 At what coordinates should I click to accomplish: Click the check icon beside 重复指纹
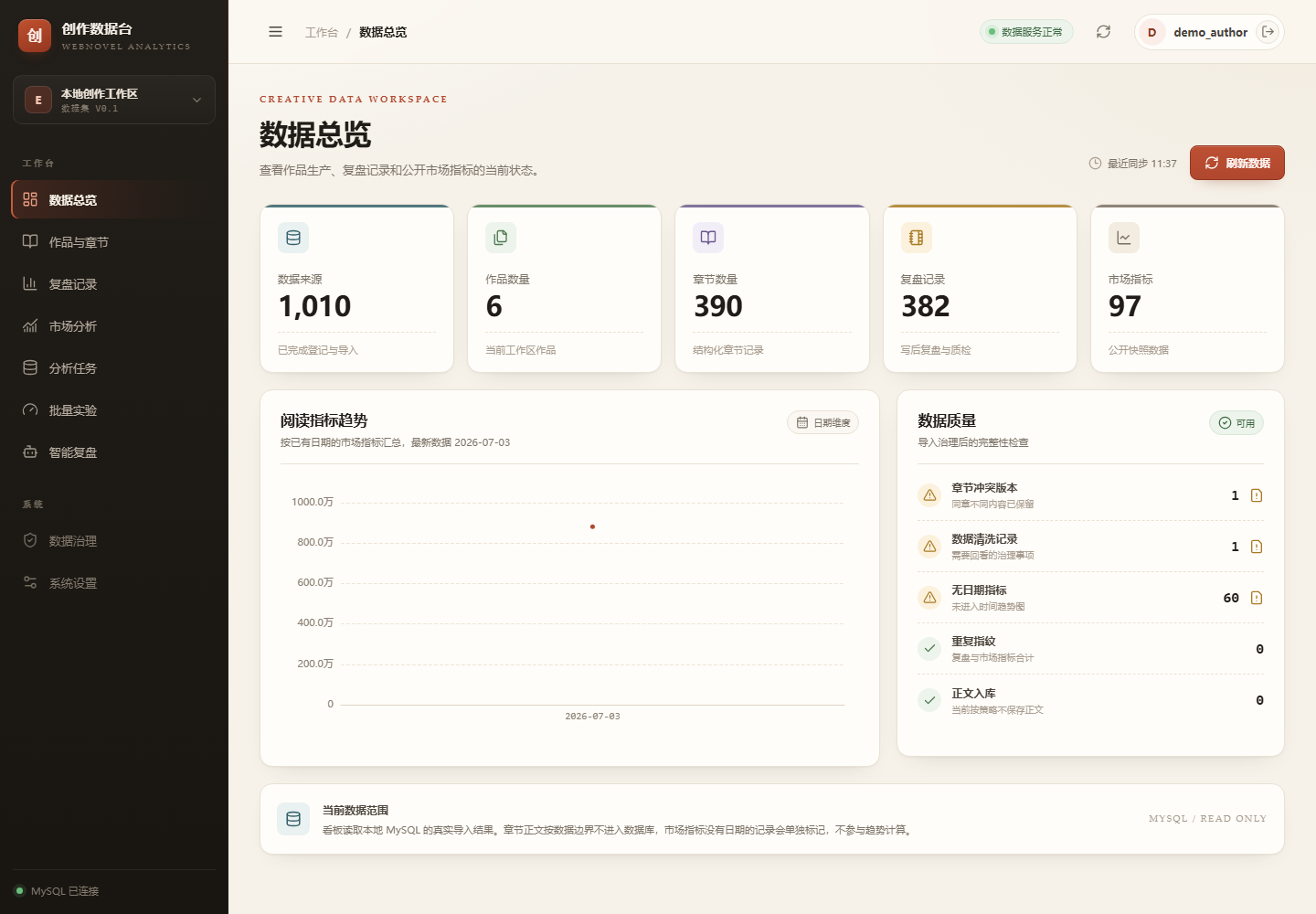[x=929, y=649]
